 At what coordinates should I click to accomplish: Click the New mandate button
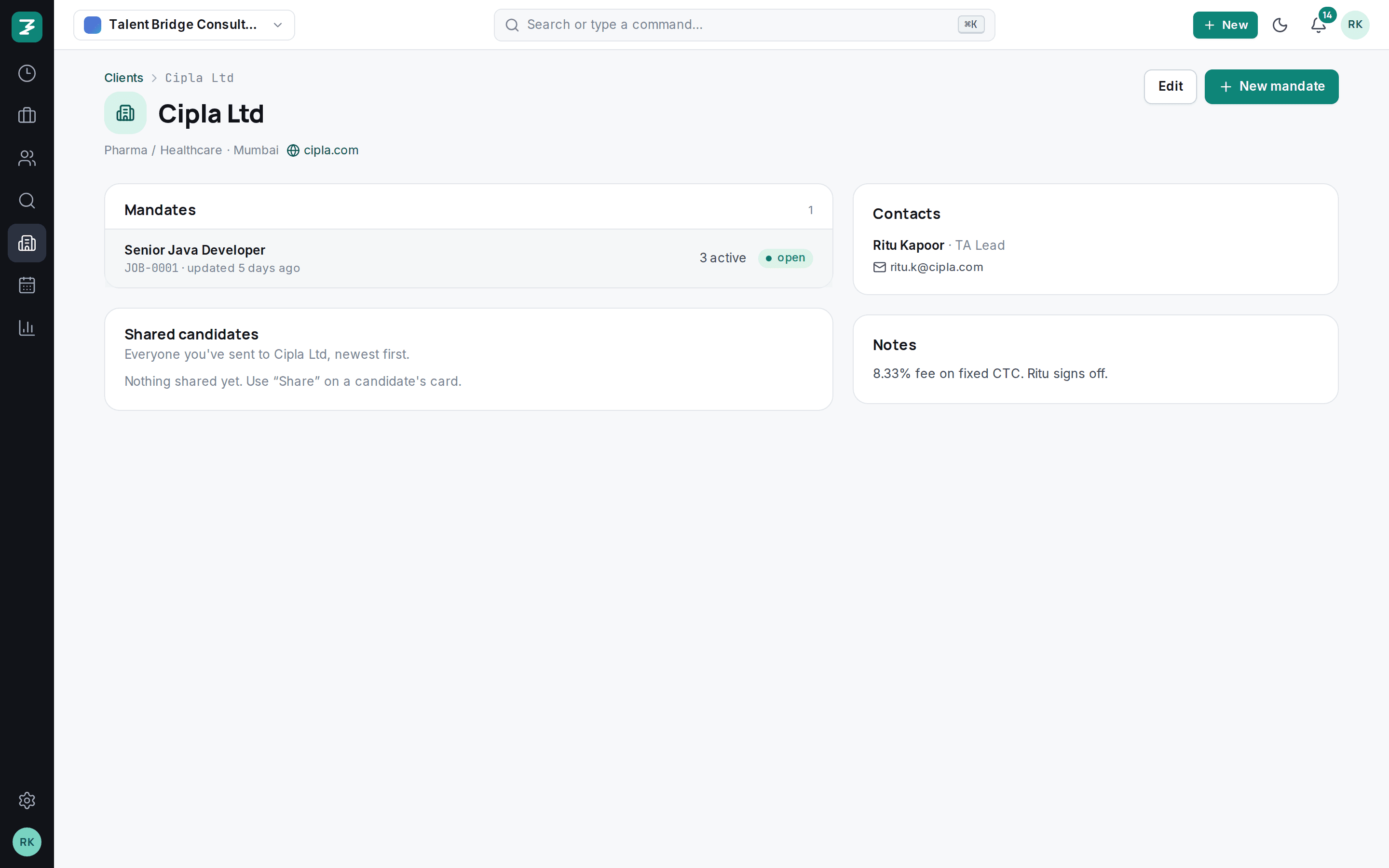1271,87
